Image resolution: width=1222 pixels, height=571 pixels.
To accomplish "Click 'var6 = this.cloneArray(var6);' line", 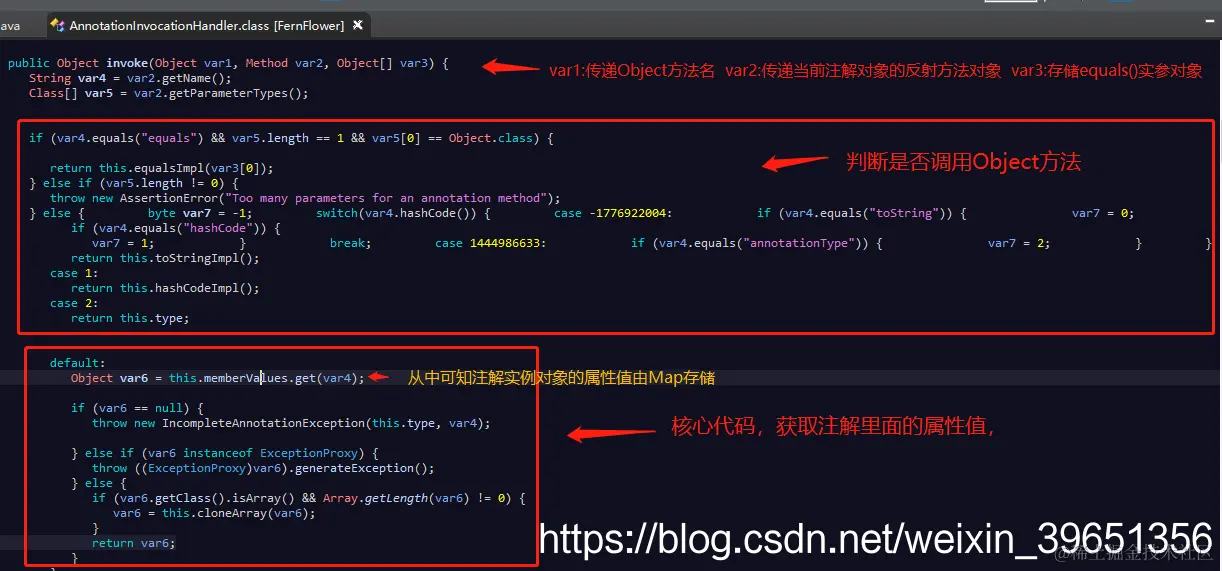I will pos(214,513).
